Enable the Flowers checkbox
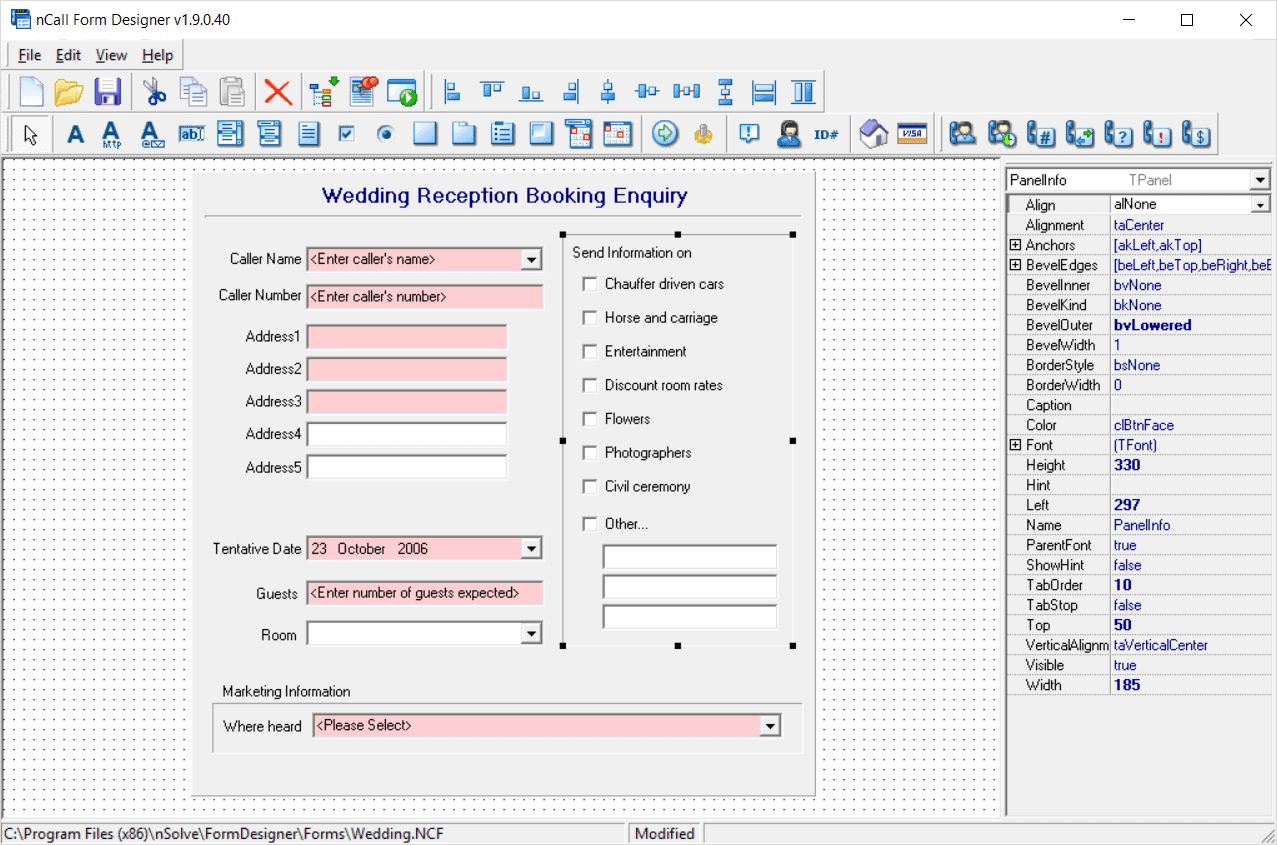Image resolution: width=1277 pixels, height=845 pixels. tap(590, 420)
